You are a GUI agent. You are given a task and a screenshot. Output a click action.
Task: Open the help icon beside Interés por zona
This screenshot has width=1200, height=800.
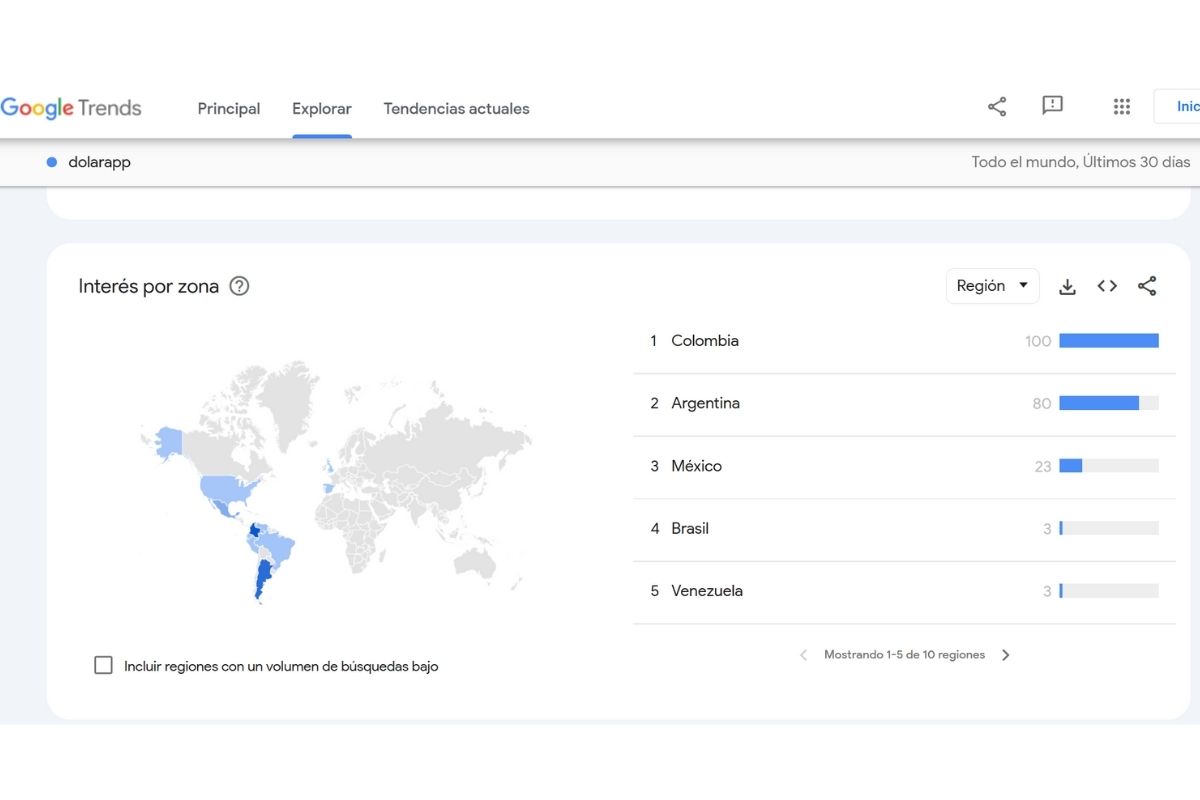coord(239,286)
